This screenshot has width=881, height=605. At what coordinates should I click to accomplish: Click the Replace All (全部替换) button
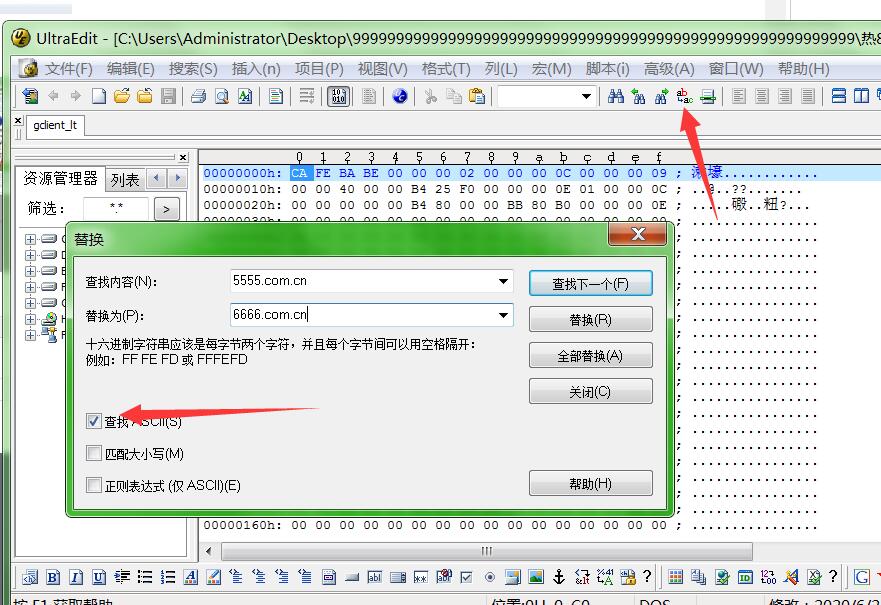[x=590, y=356]
